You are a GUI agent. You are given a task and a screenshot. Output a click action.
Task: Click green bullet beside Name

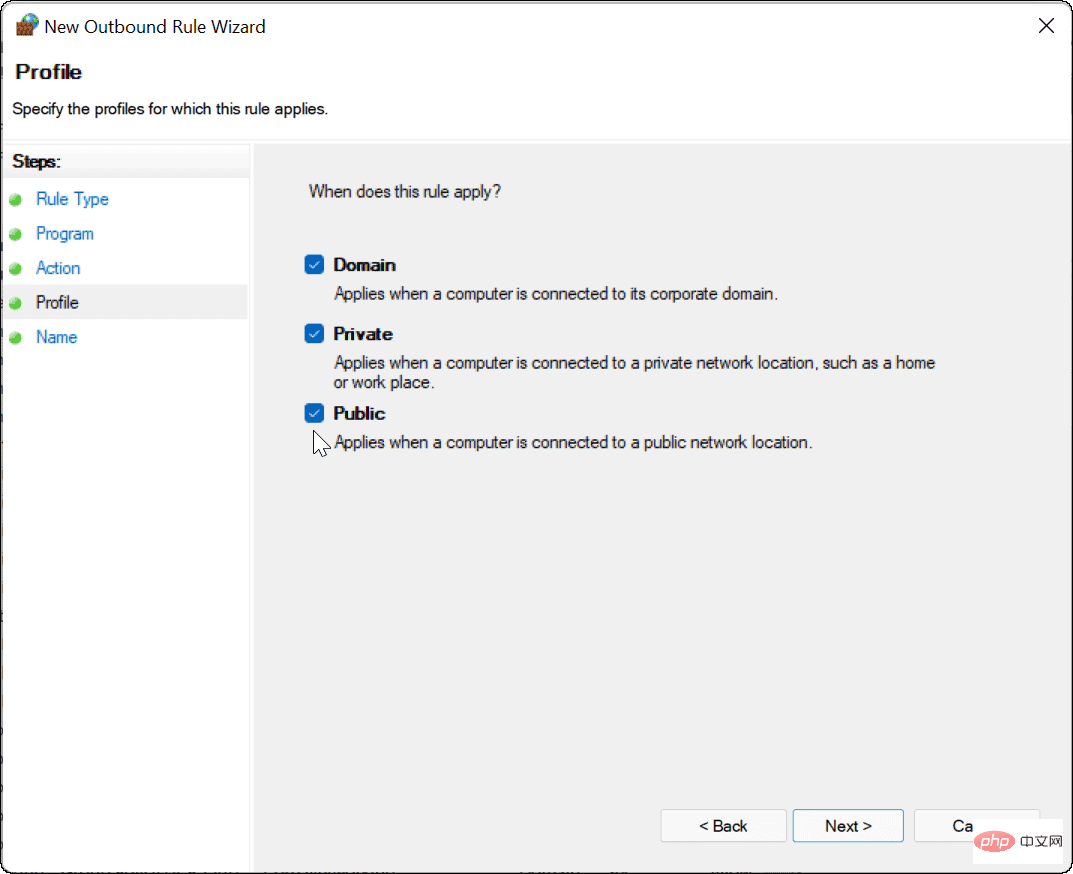(x=16, y=337)
